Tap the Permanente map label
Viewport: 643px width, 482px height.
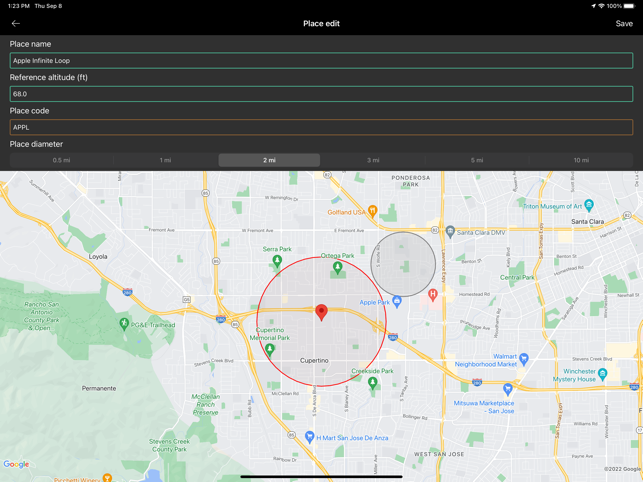pyautogui.click(x=99, y=388)
